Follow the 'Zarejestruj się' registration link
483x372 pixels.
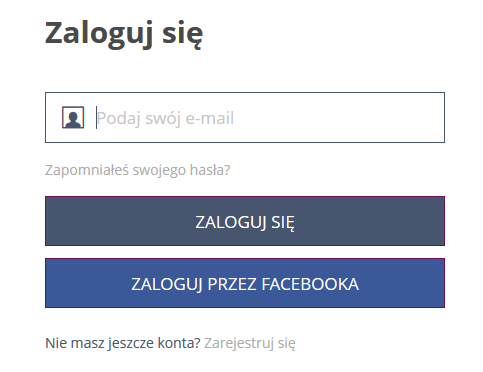click(x=250, y=343)
